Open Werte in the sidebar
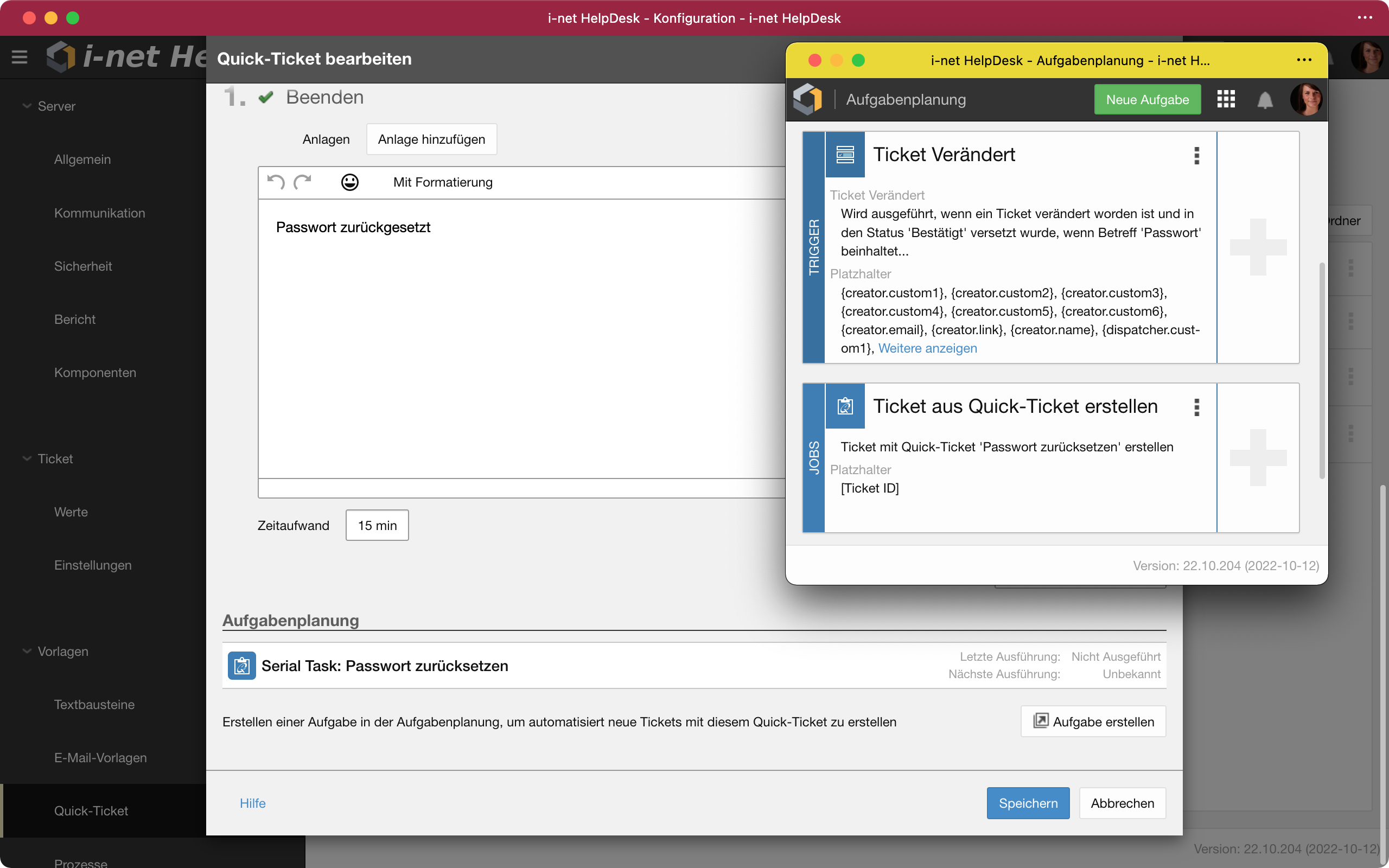This screenshot has width=1389, height=868. [71, 512]
